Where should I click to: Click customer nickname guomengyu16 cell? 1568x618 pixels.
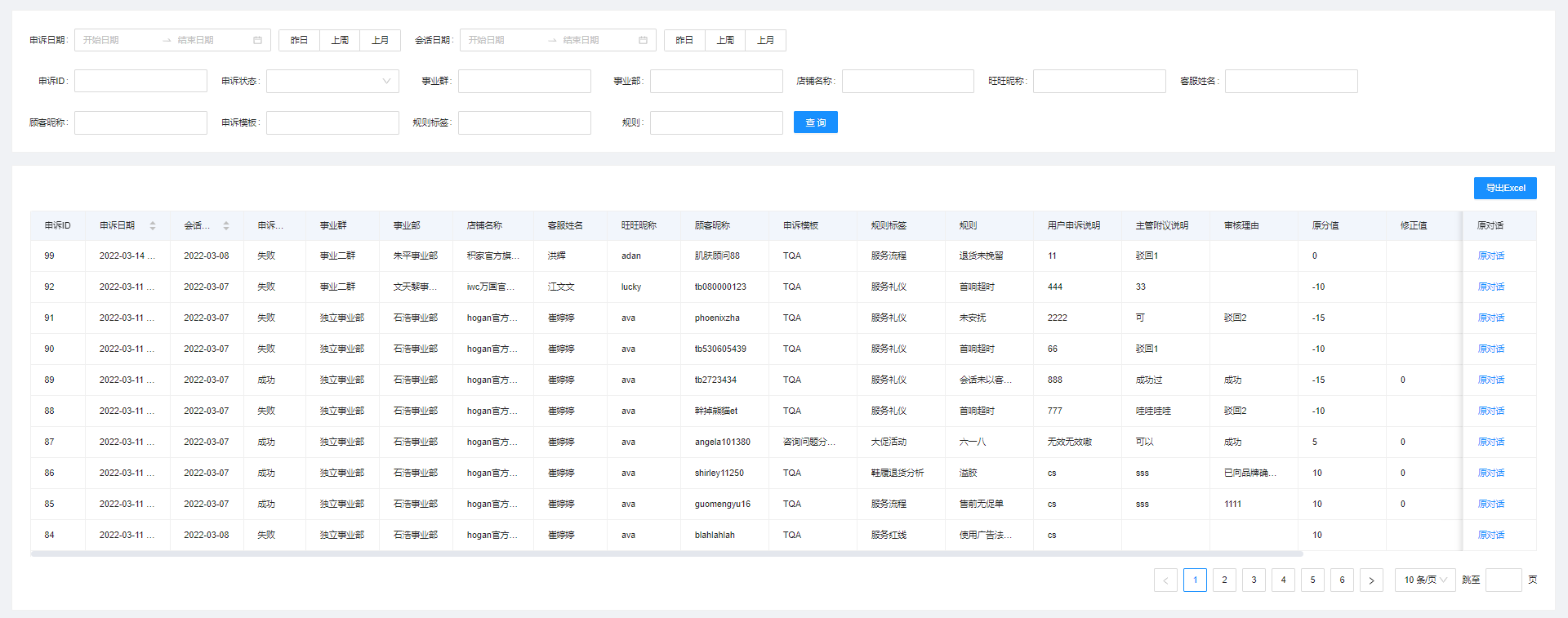pyautogui.click(x=723, y=504)
